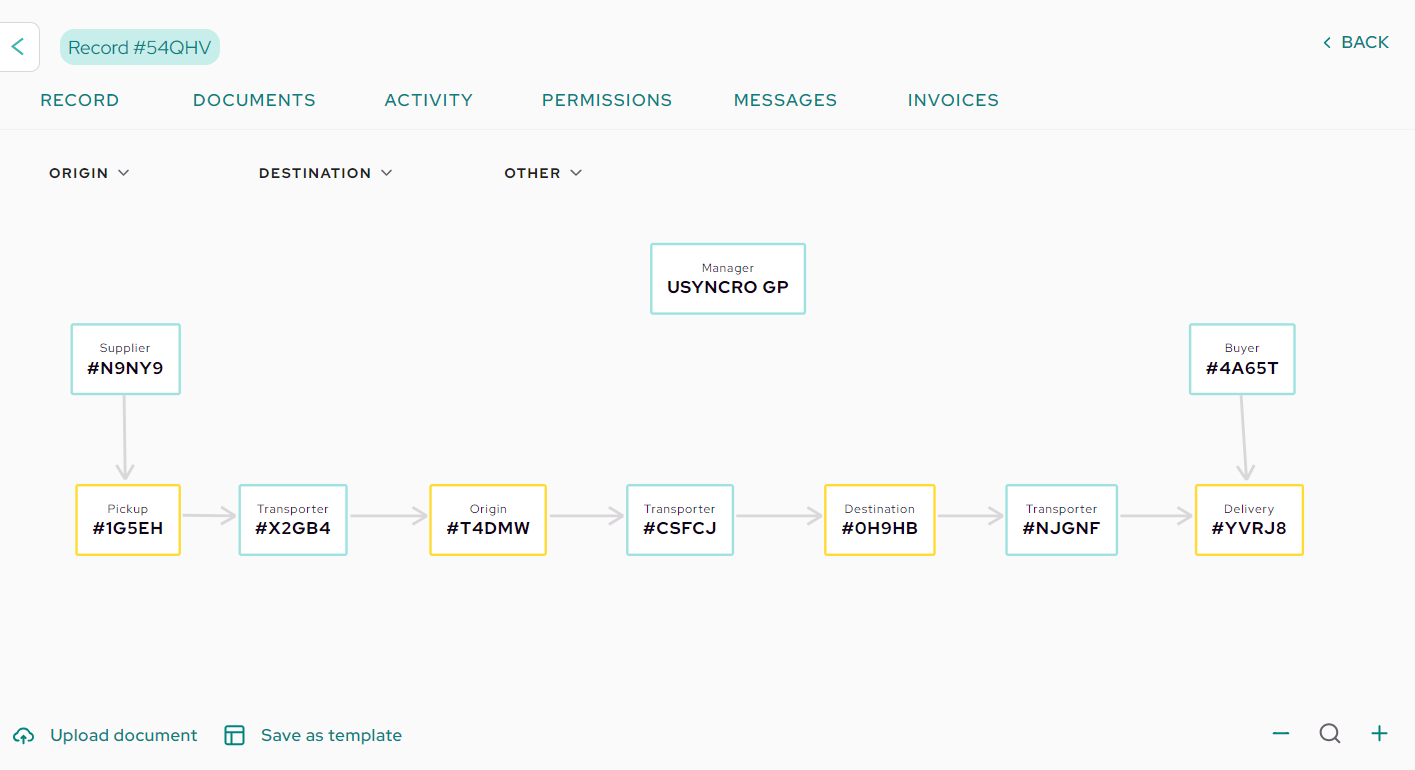Go to the INVOICES tab
The image size is (1415, 770).
tap(953, 100)
